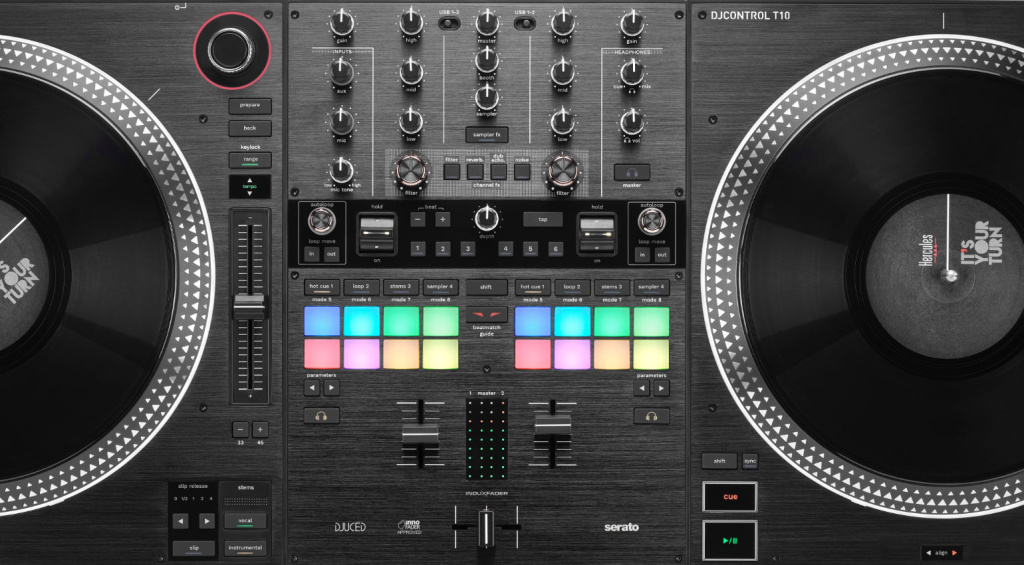
Task: Hit the right deck sync button
Action: [750, 461]
